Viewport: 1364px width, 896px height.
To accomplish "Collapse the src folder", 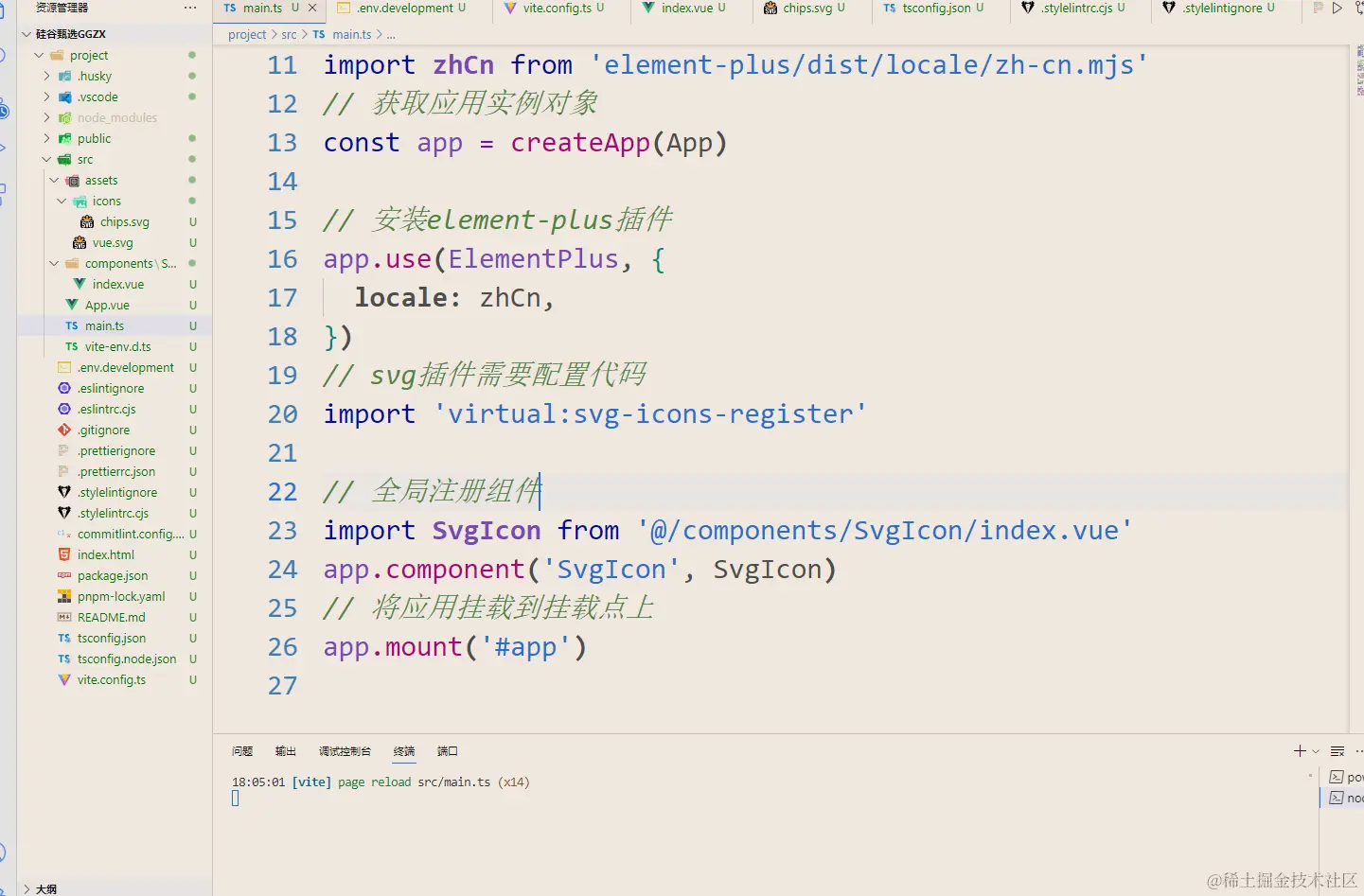I will pyautogui.click(x=45, y=159).
